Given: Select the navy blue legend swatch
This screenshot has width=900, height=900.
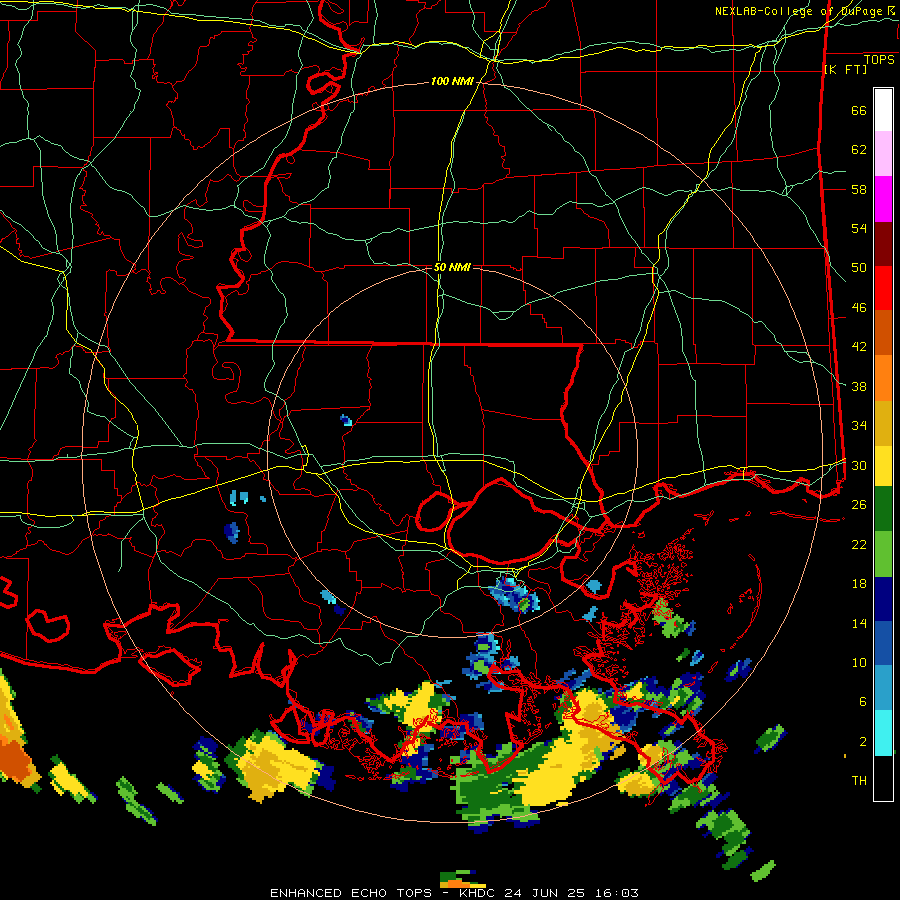Looking at the screenshot, I should click(x=883, y=599).
